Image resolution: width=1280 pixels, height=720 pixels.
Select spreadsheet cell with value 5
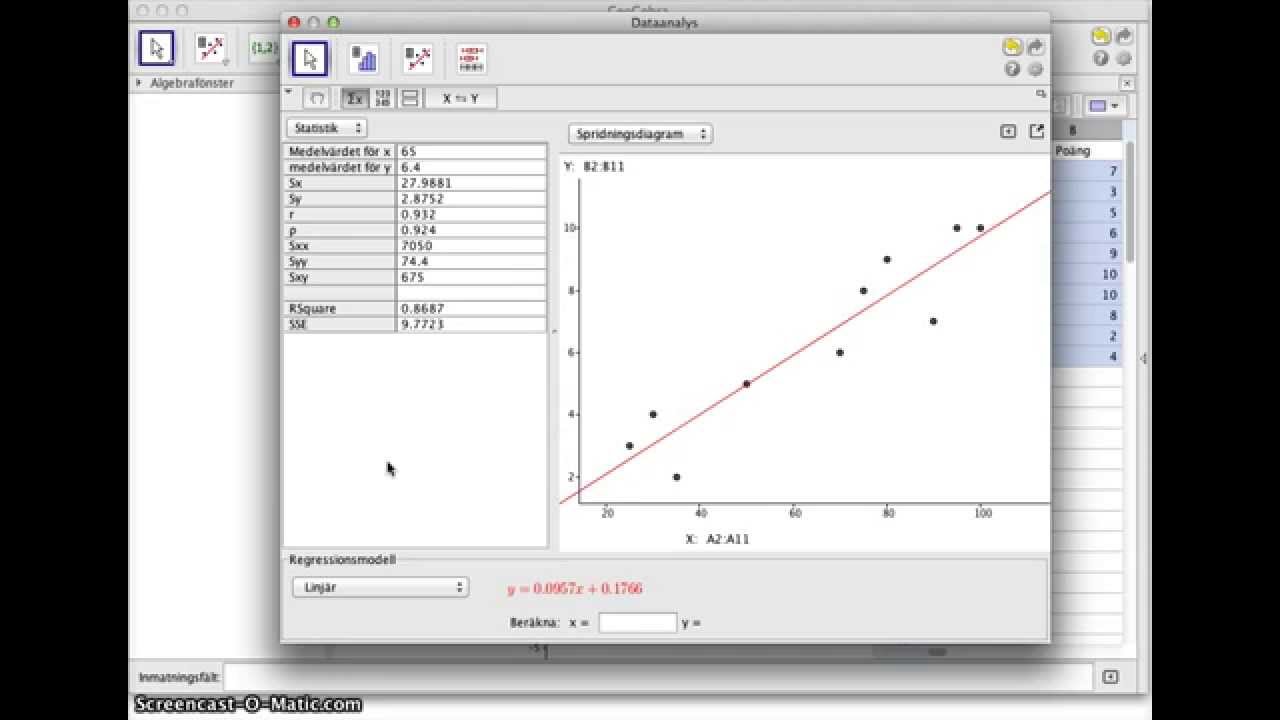[1087, 213]
